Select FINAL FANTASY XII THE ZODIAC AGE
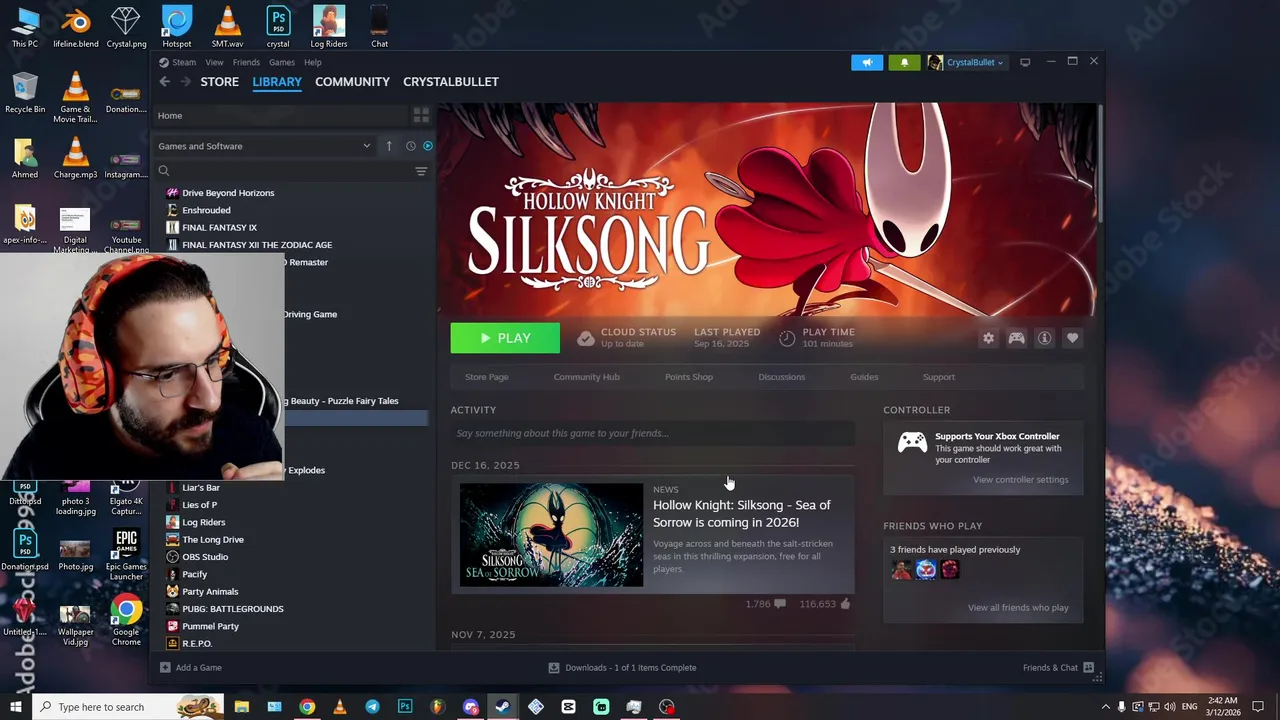This screenshot has height=720, width=1280. (257, 245)
